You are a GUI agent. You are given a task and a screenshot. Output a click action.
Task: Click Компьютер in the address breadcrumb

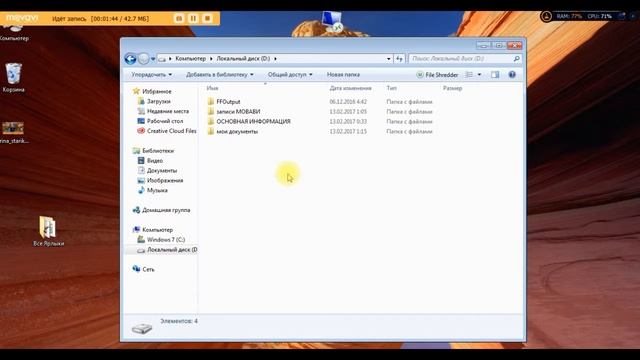point(191,59)
